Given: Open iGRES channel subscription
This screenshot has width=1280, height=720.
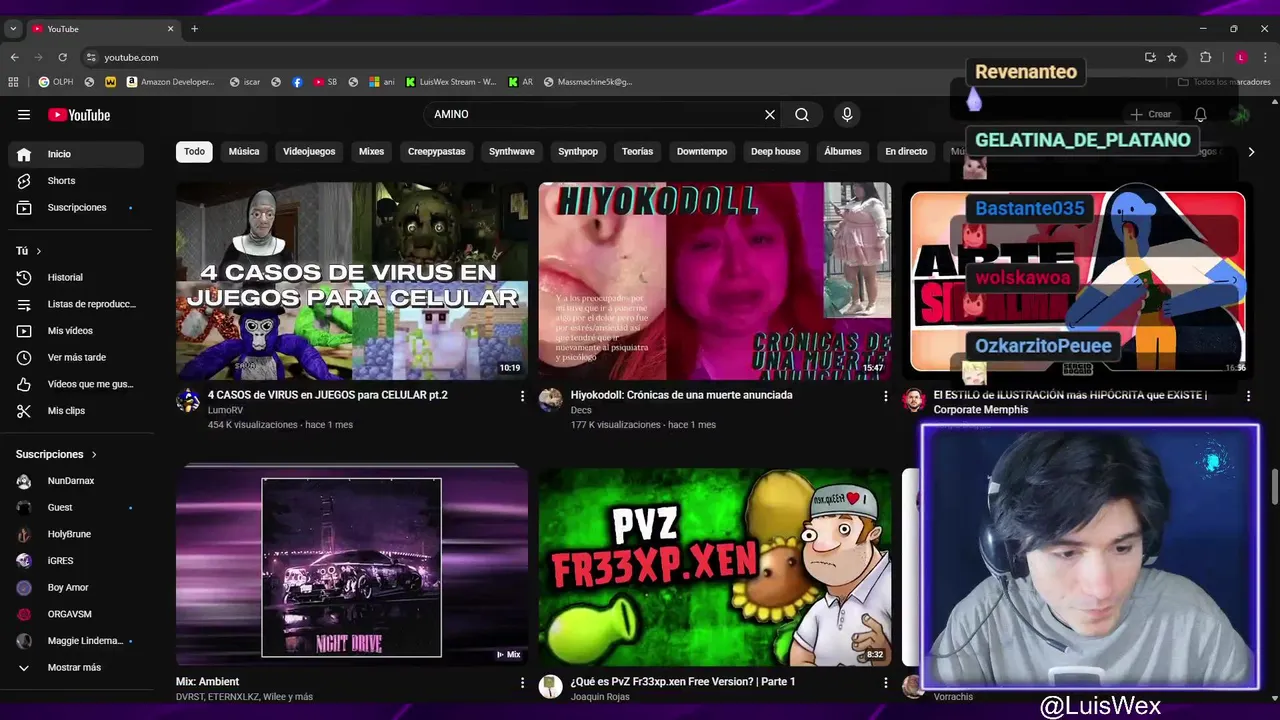Looking at the screenshot, I should [x=76, y=561].
